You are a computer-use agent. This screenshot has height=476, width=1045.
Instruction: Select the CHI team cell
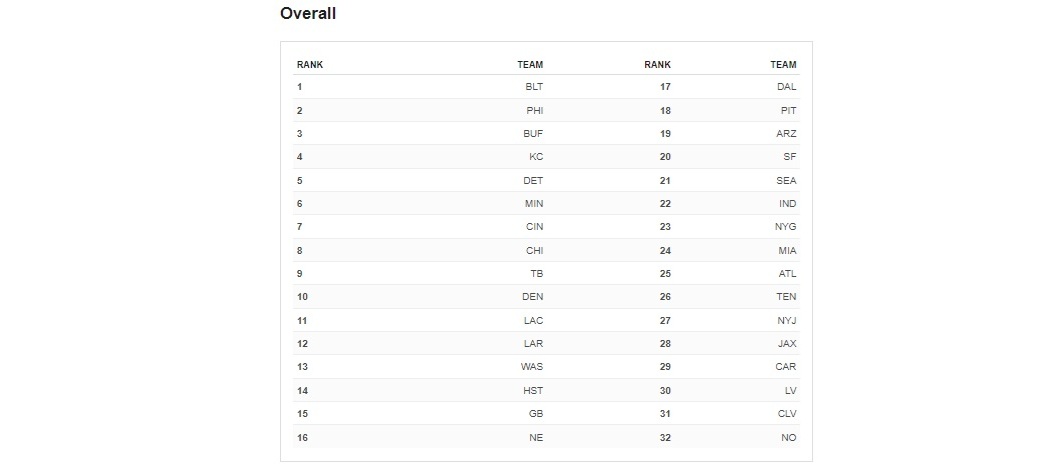[x=534, y=251]
